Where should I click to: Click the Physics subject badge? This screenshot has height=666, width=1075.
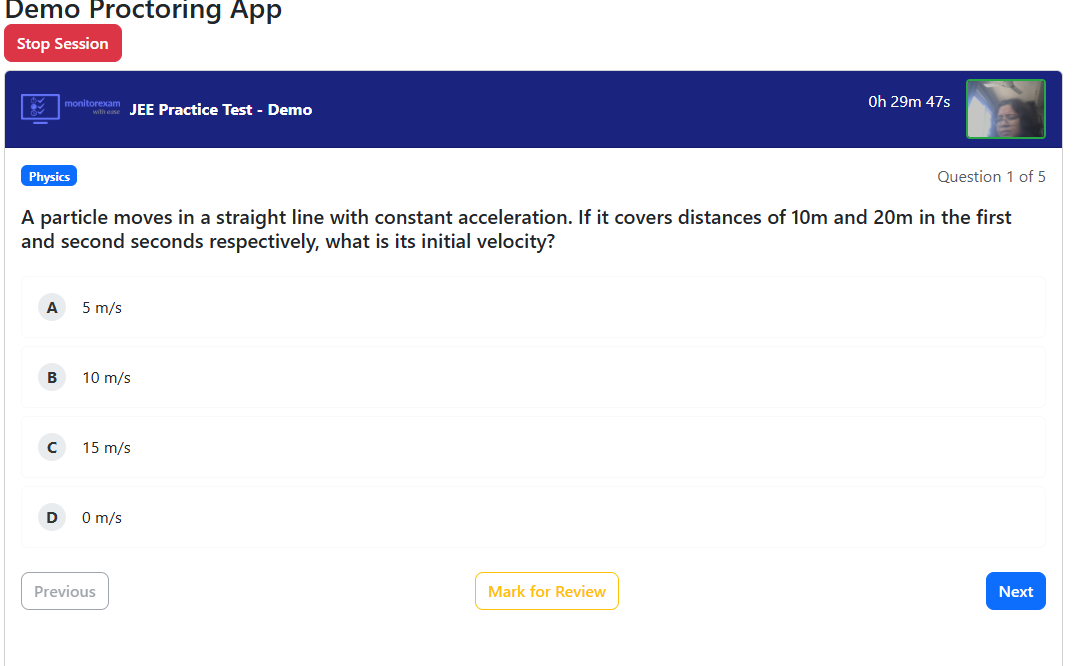coord(49,177)
